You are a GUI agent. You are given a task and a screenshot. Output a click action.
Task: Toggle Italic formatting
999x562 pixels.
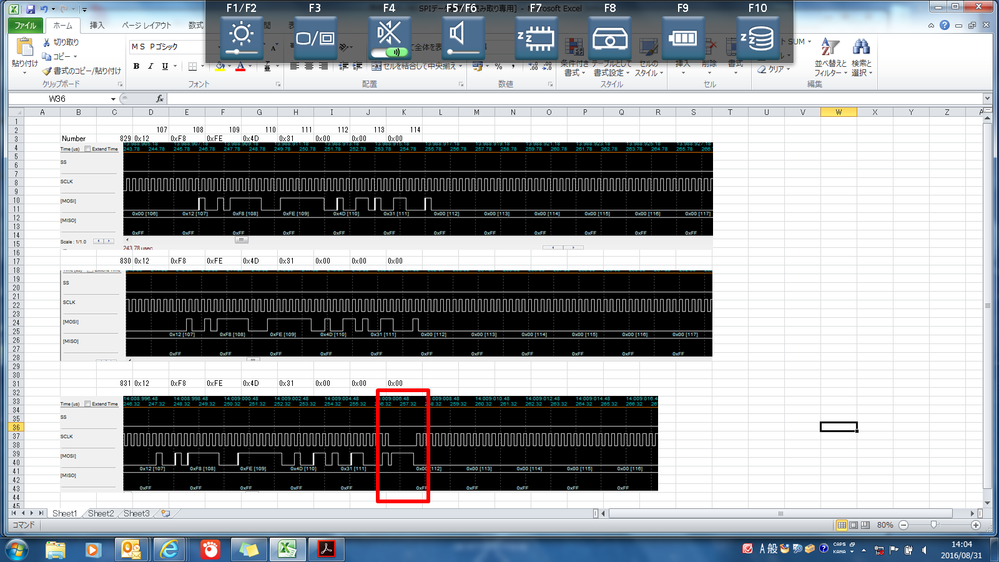click(150, 66)
